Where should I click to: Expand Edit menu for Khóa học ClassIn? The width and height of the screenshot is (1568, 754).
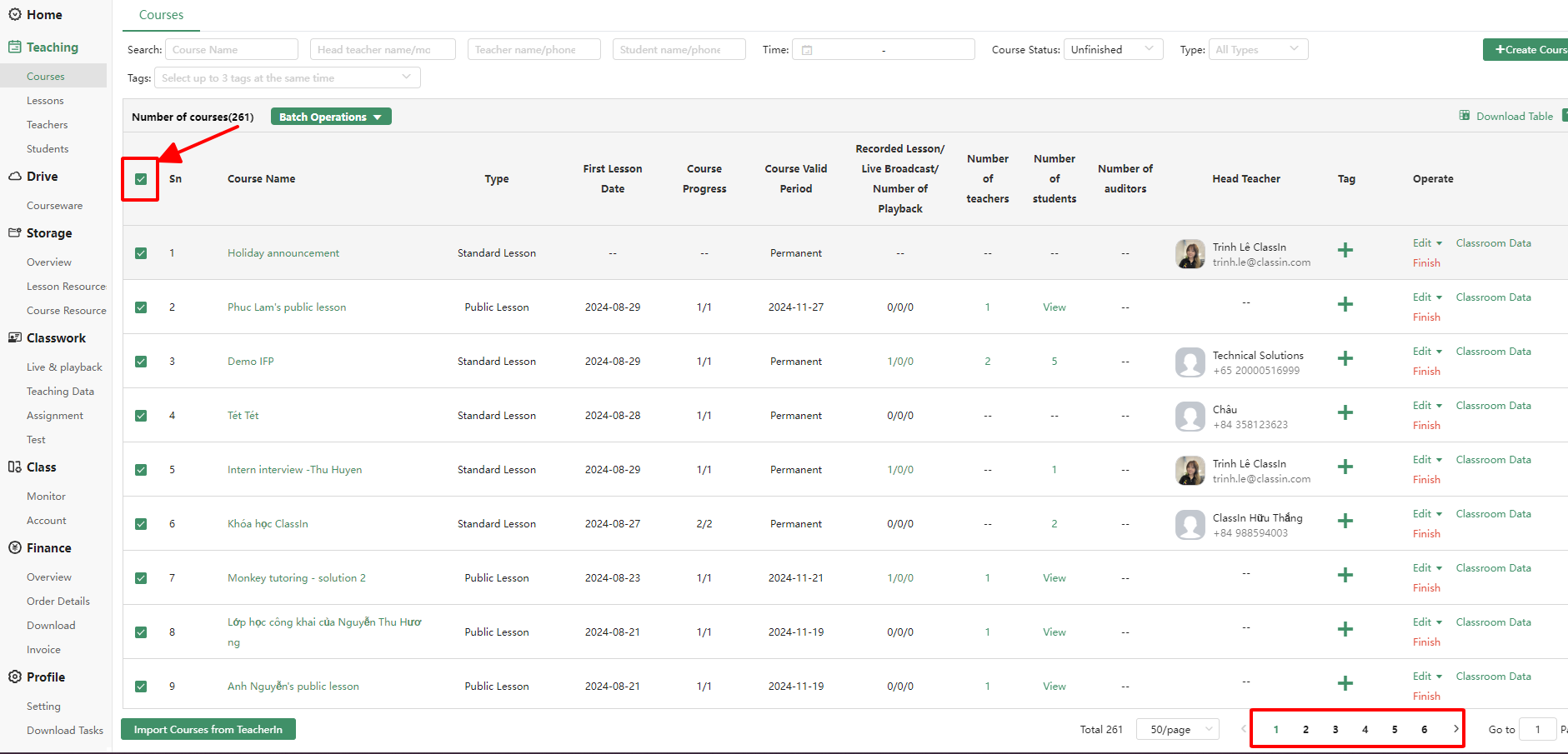tap(1427, 514)
